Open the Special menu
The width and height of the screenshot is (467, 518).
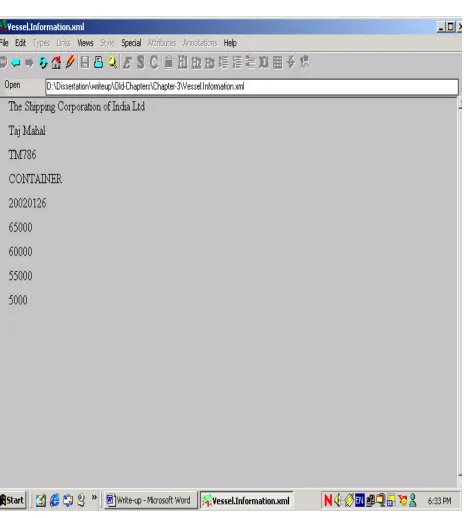coord(131,43)
